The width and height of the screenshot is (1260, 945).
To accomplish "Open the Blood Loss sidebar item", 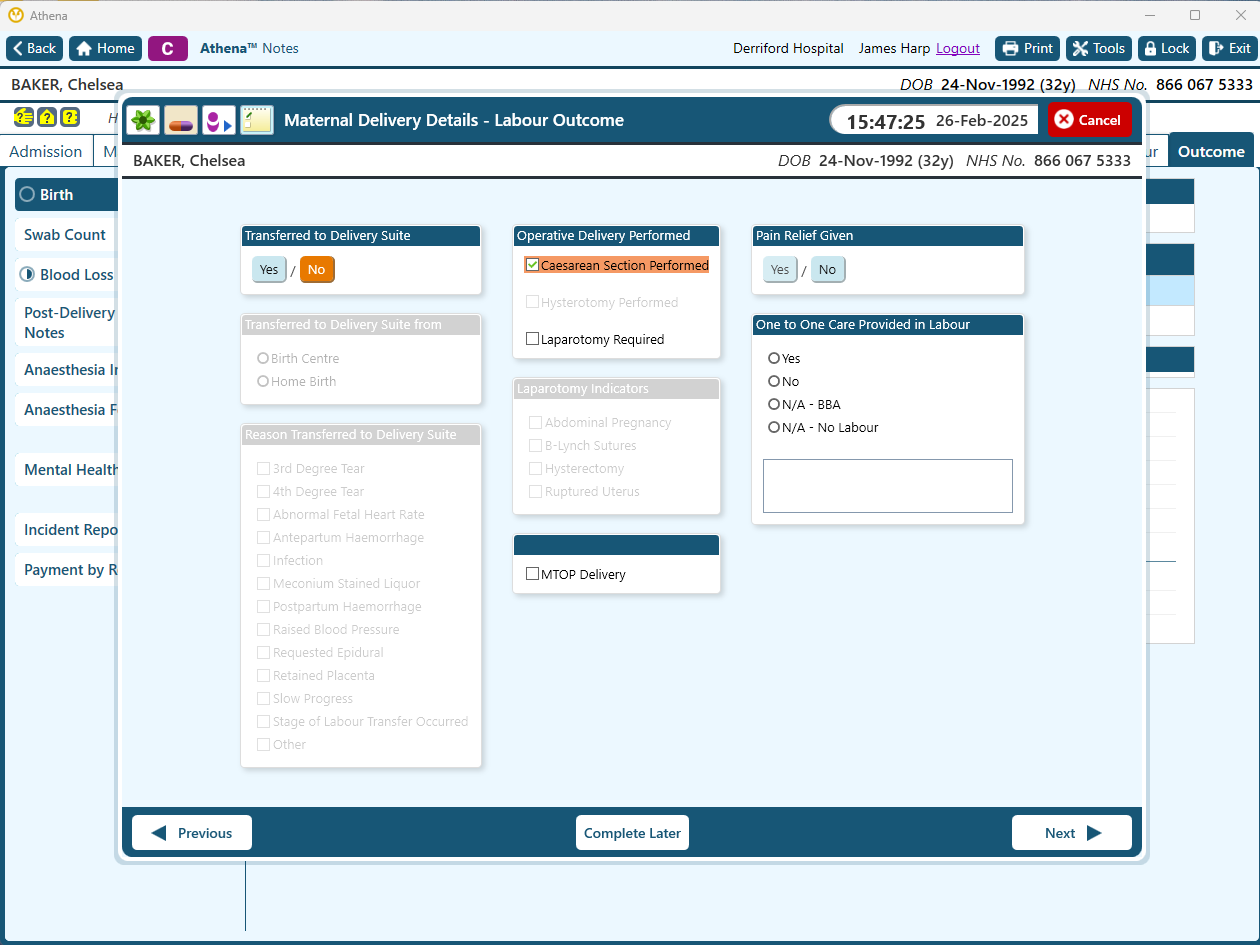I will tap(66, 275).
